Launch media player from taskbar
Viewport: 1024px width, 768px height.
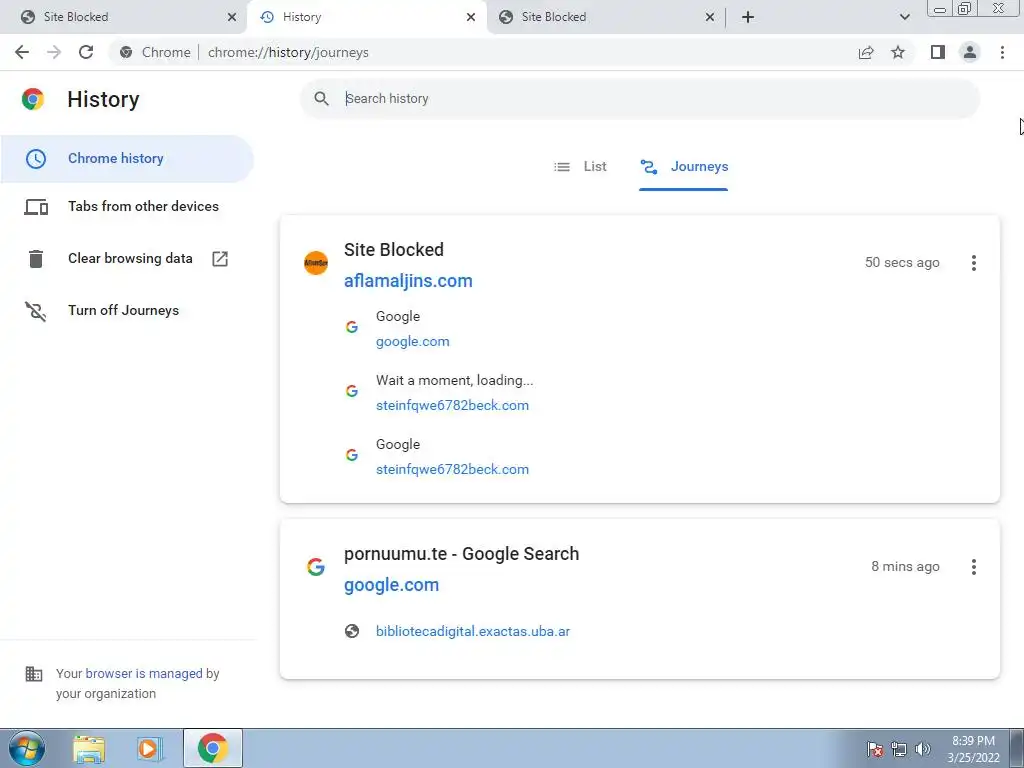(150, 748)
